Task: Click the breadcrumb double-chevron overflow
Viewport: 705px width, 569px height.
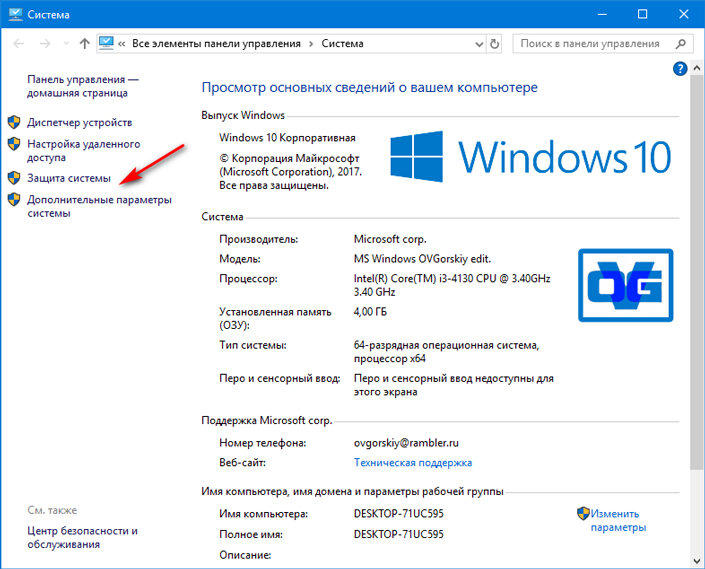Action: click(121, 44)
